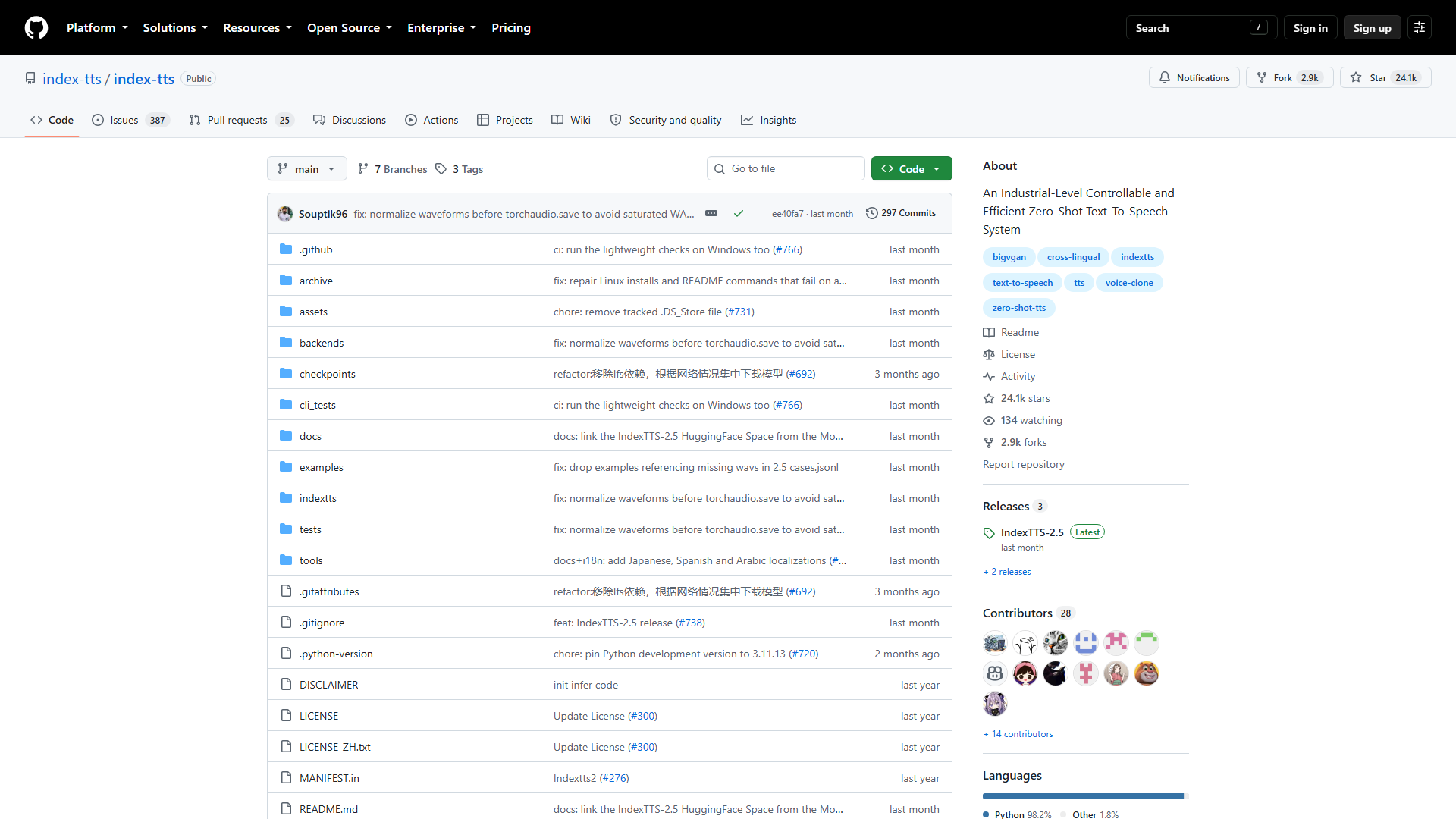Expand the Open Source menu
Screen dimensions: 1456x819
350,28
